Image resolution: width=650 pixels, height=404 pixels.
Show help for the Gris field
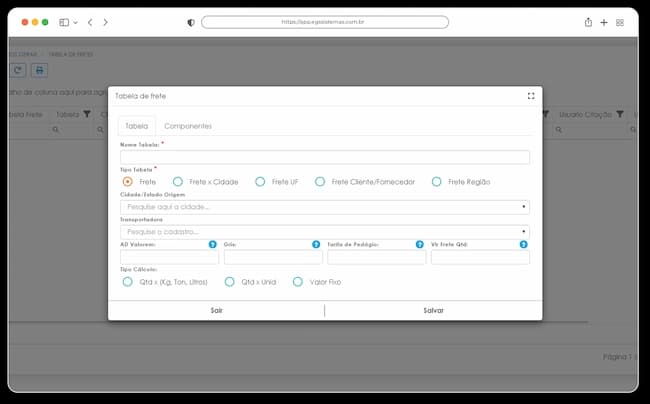tap(316, 244)
